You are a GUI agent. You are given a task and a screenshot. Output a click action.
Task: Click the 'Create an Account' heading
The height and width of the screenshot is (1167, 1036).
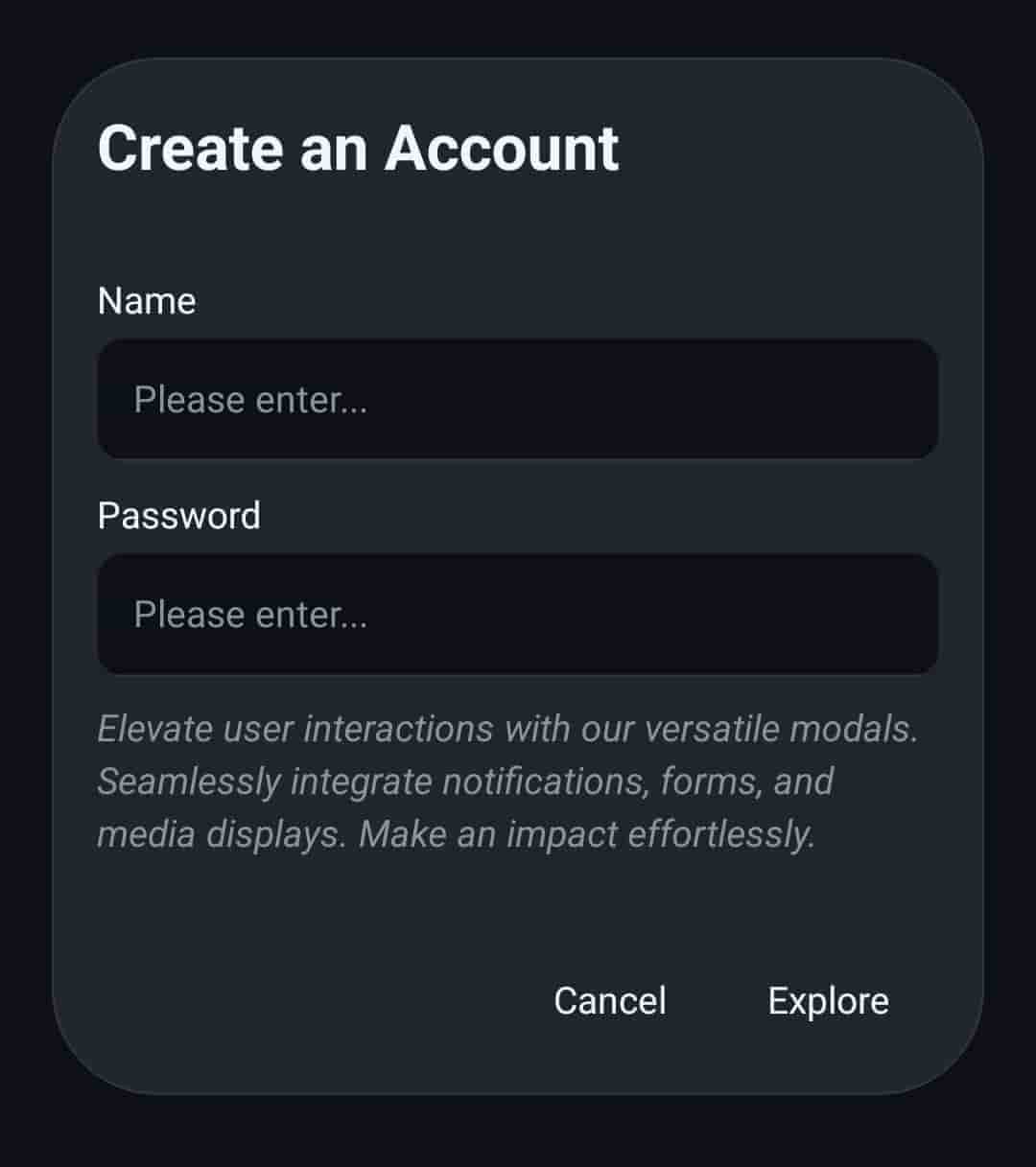point(358,149)
